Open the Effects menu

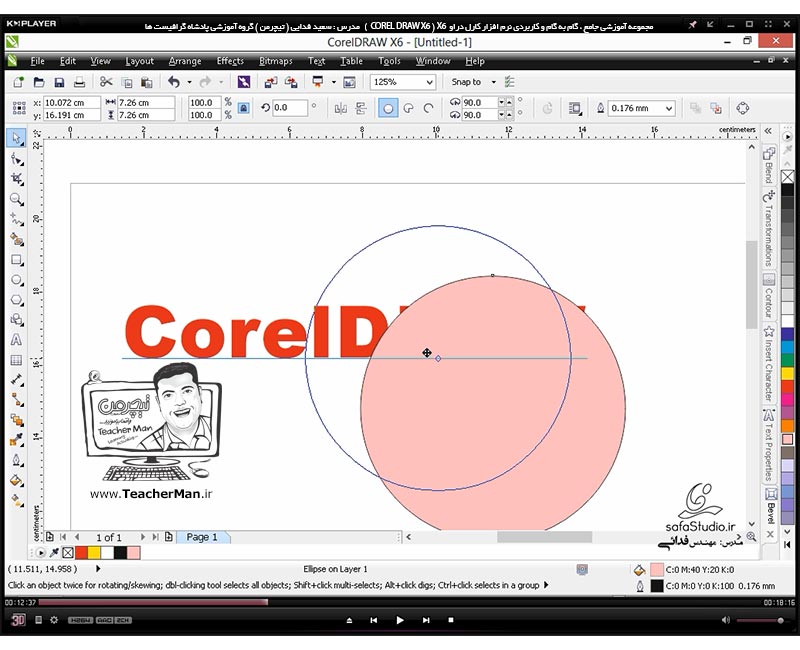(x=230, y=61)
